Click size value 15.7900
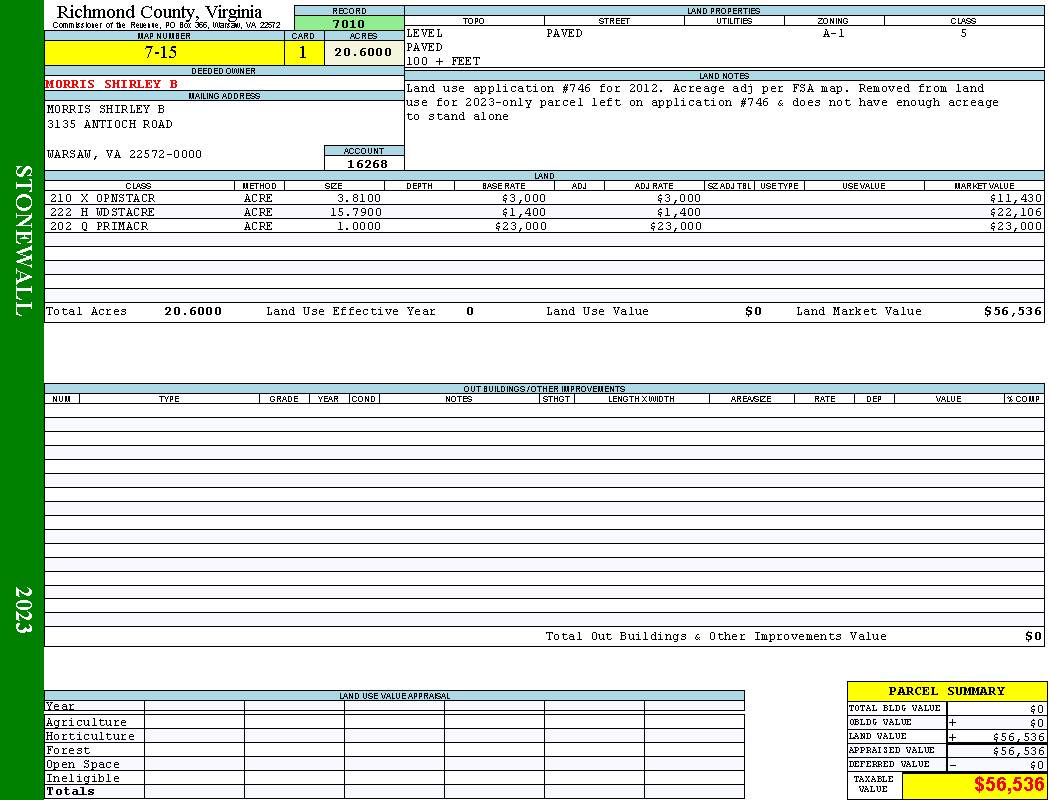This screenshot has width=1050, height=800. (356, 212)
